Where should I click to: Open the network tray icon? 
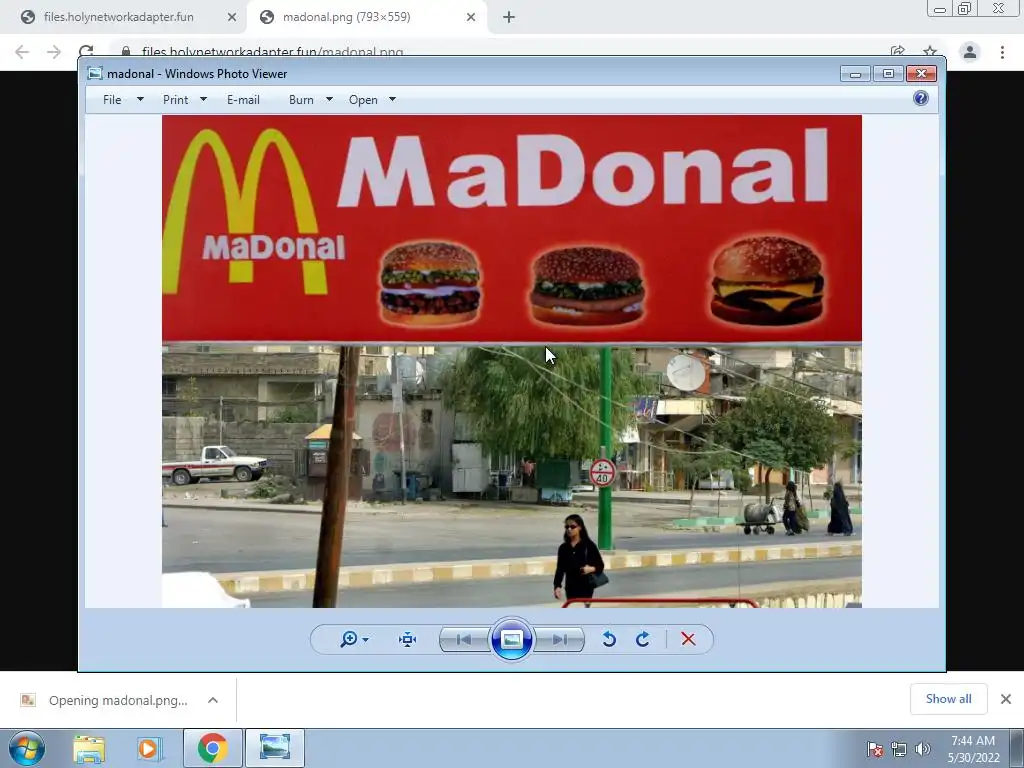tap(899, 749)
